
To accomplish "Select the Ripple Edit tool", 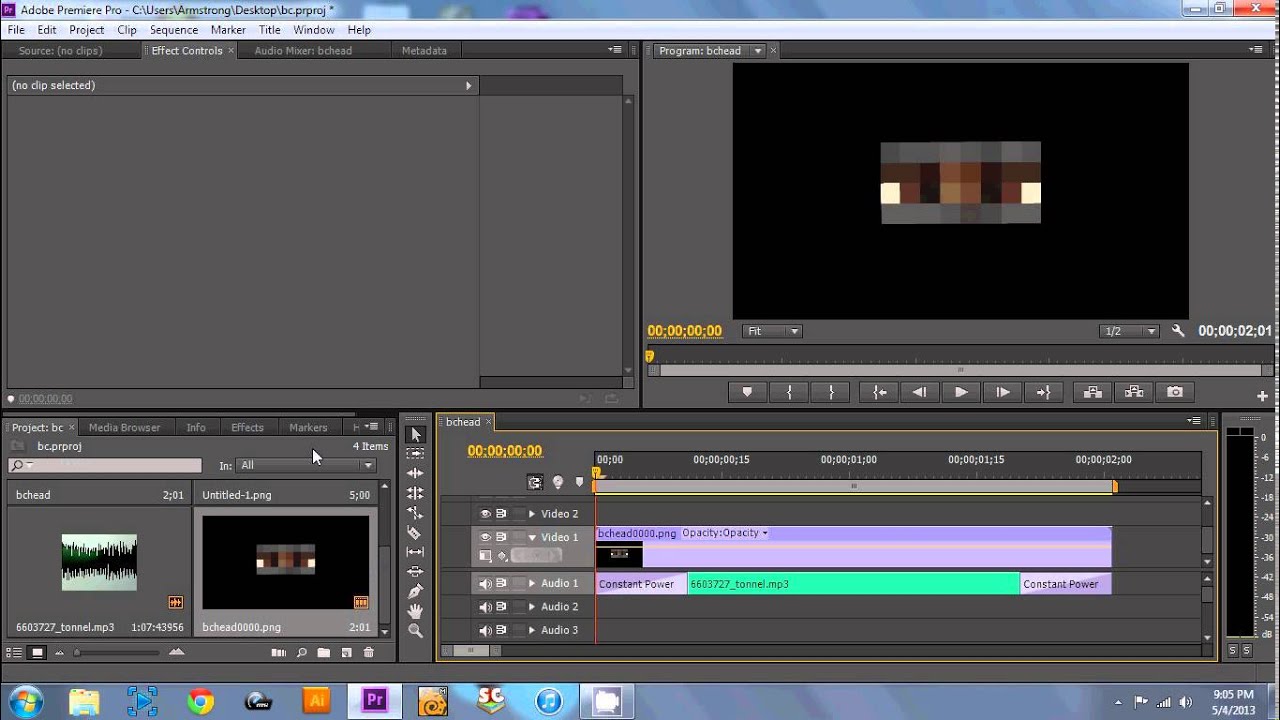I will tap(416, 473).
